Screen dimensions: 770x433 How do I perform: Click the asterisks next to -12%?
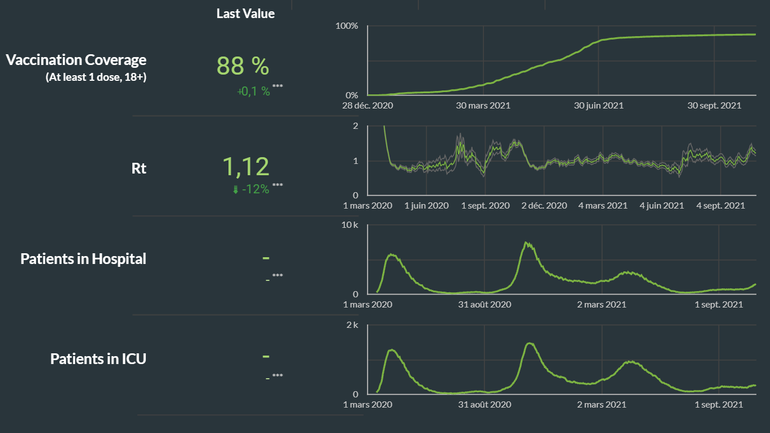[x=277, y=186]
